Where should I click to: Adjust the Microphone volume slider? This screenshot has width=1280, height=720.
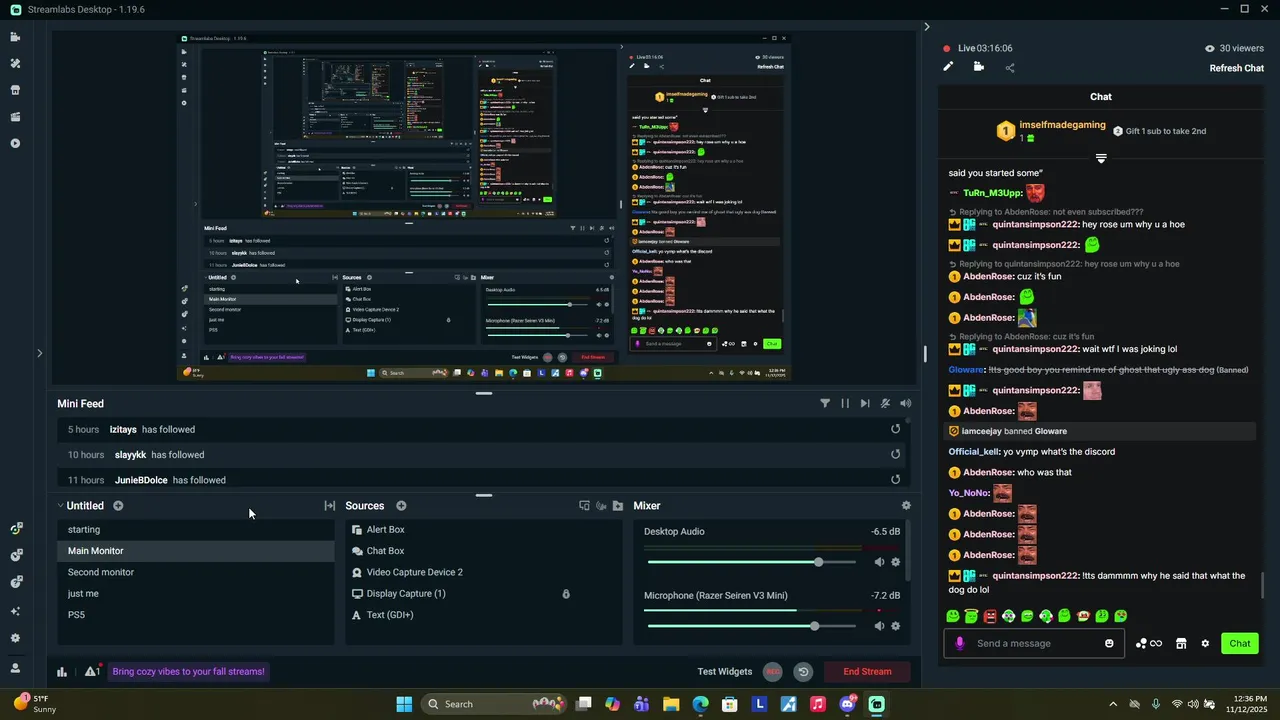coord(751,626)
